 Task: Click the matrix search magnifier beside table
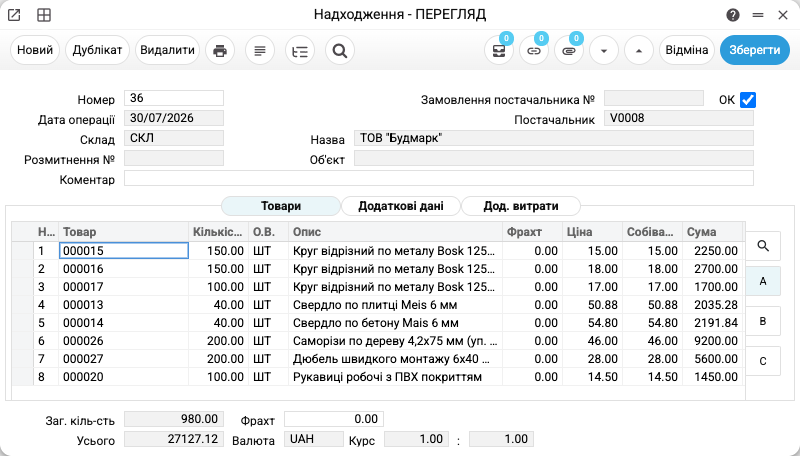click(x=763, y=246)
